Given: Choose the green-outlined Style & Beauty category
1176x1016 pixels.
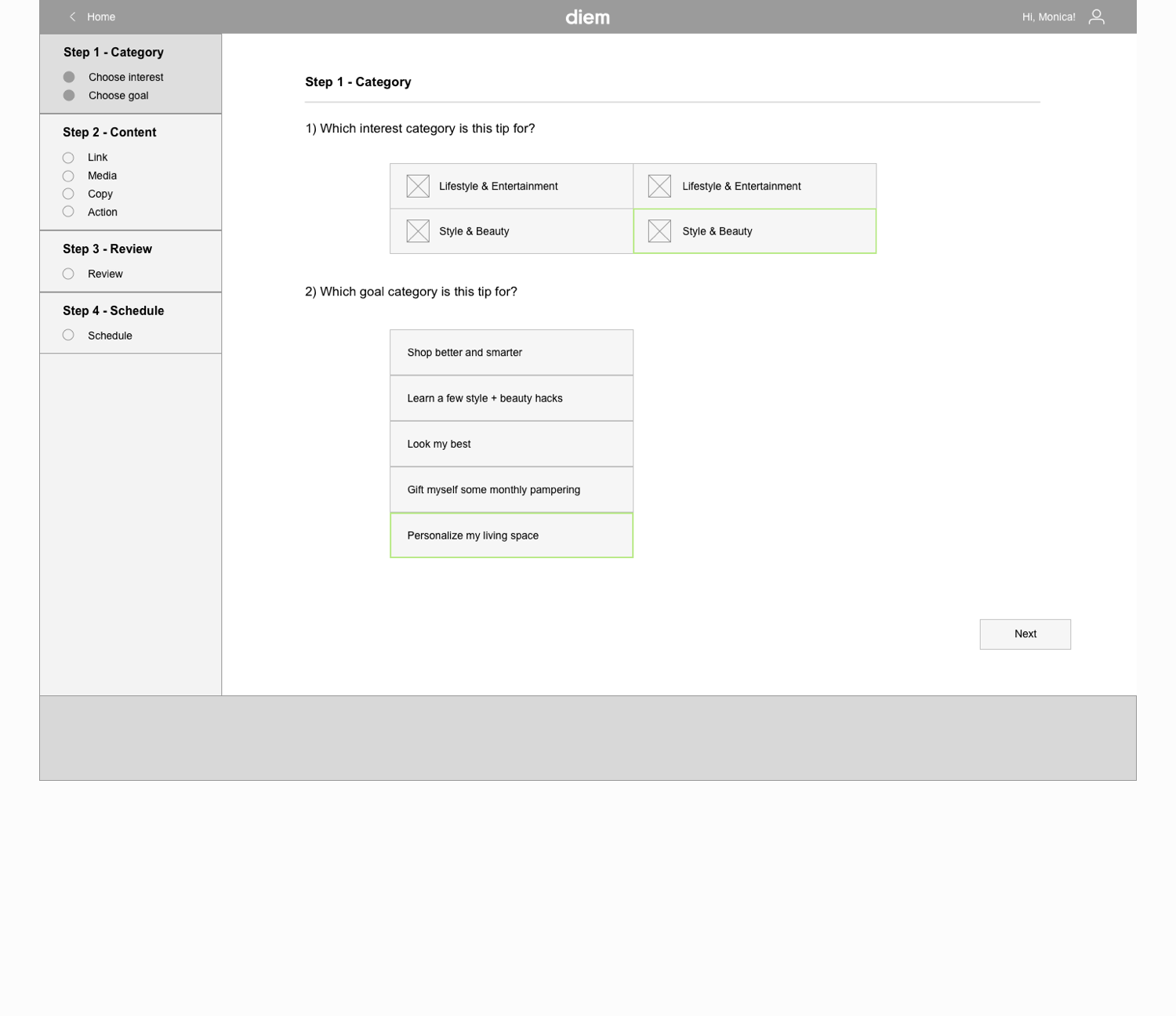Looking at the screenshot, I should coord(754,231).
